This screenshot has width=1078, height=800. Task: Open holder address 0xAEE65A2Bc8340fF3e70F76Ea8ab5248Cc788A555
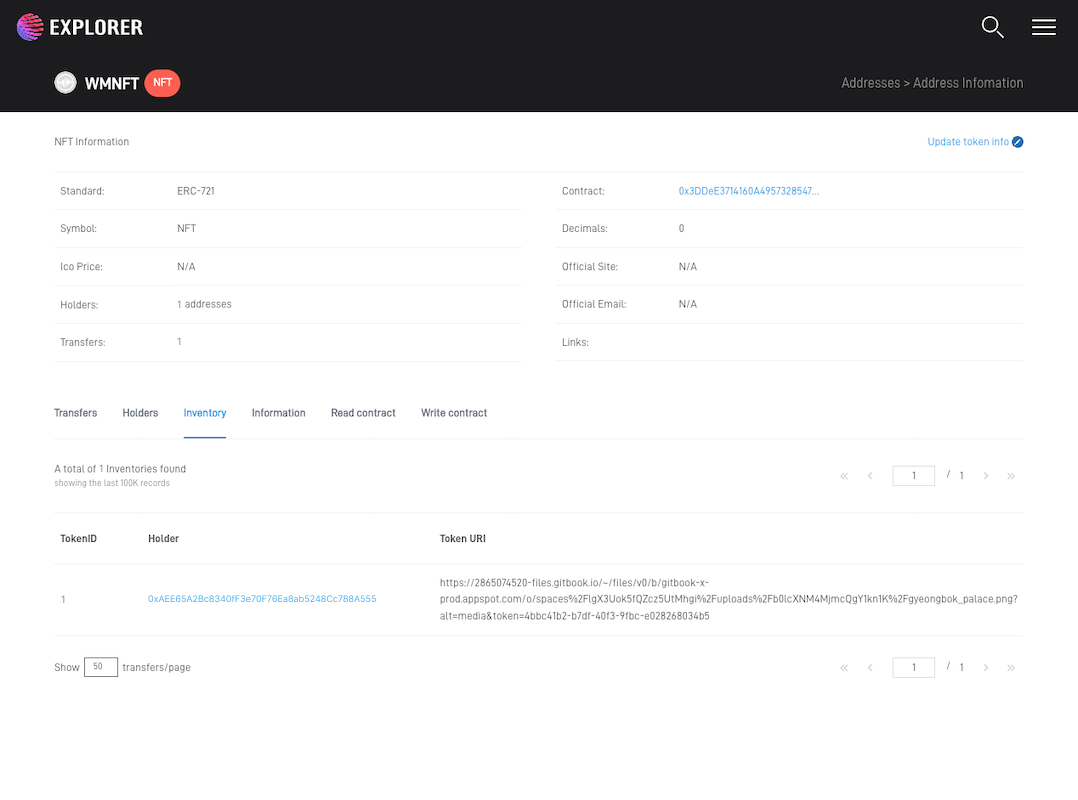[x=262, y=599]
